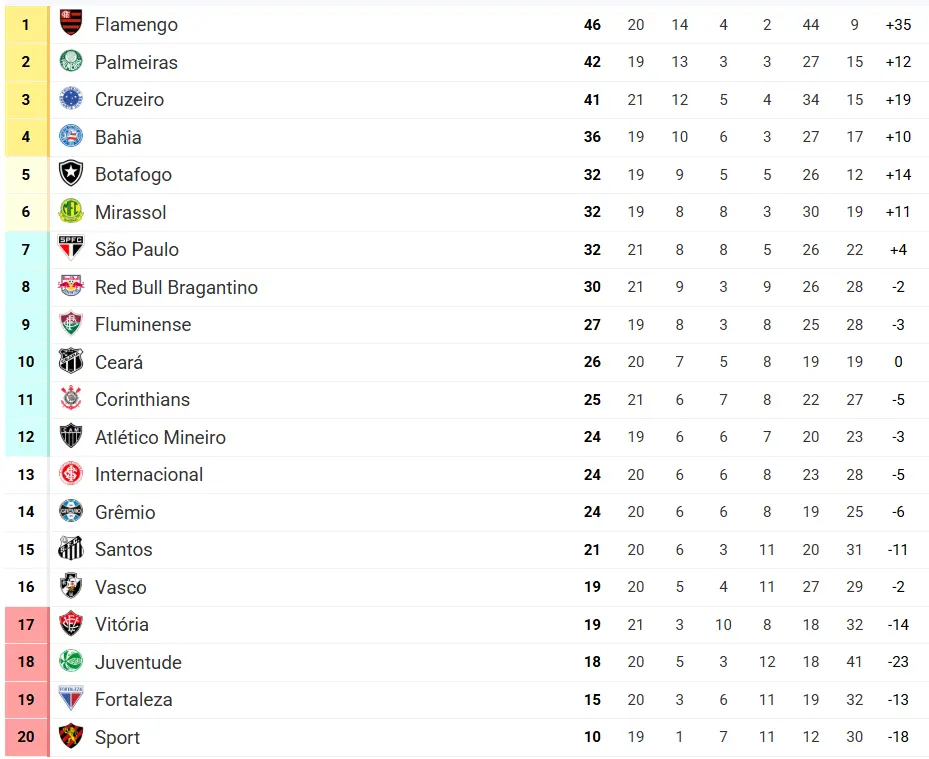This screenshot has height=759, width=929.
Task: Click the Internacional club crest icon
Action: 71,474
